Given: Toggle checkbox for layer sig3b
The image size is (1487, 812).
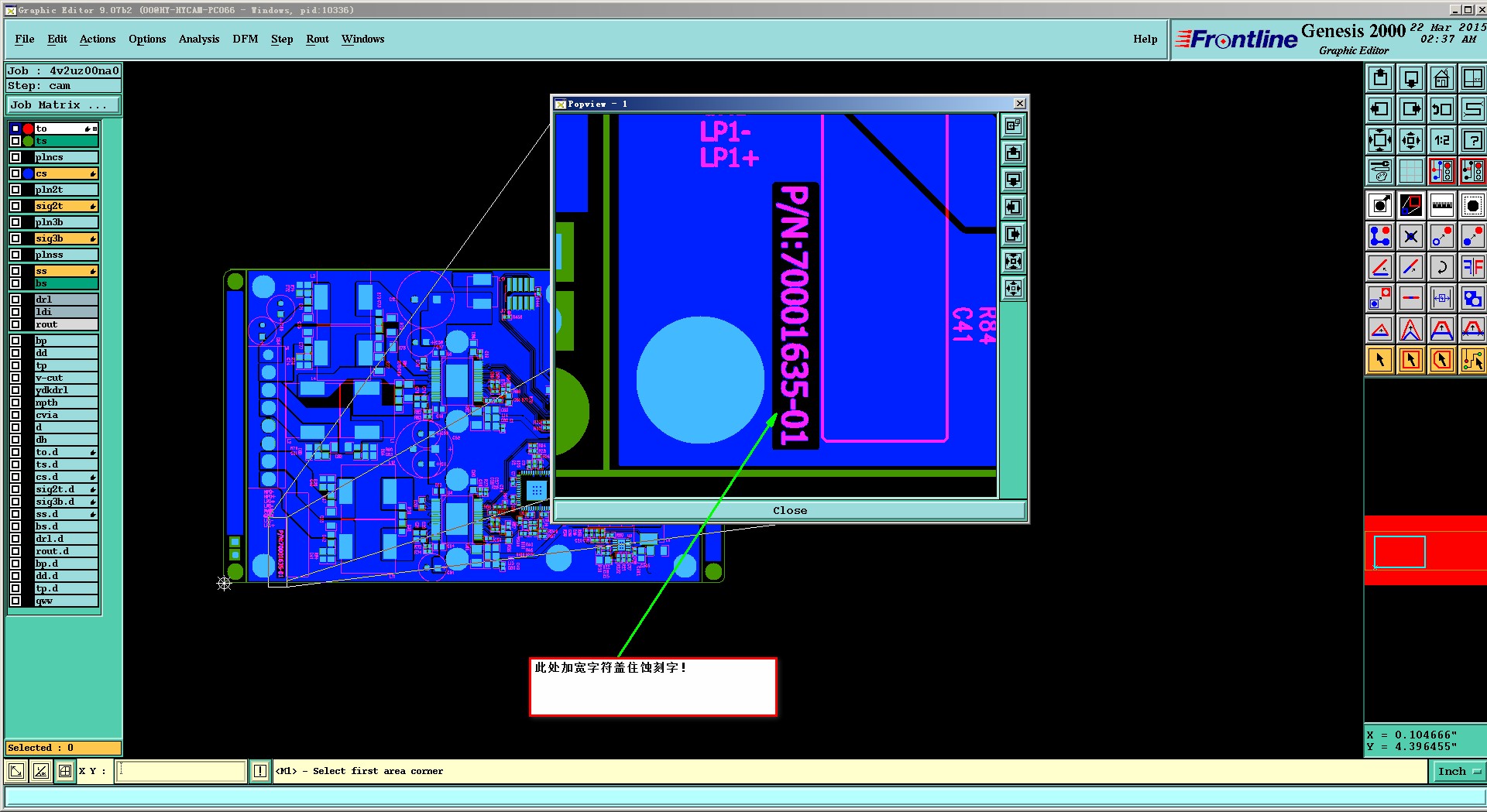Looking at the screenshot, I should (15, 238).
